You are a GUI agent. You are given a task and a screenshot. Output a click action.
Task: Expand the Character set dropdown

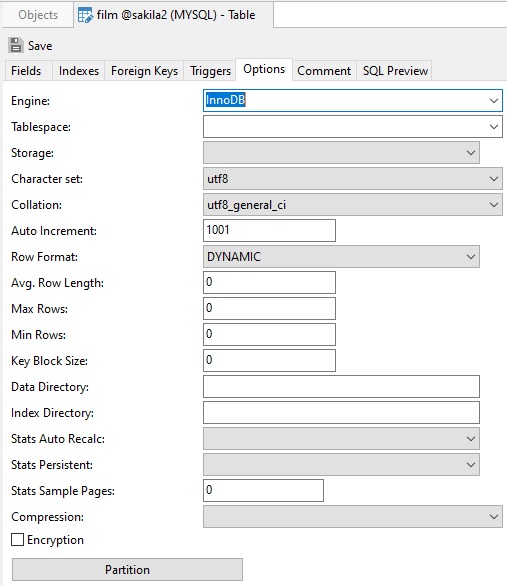pyautogui.click(x=353, y=179)
